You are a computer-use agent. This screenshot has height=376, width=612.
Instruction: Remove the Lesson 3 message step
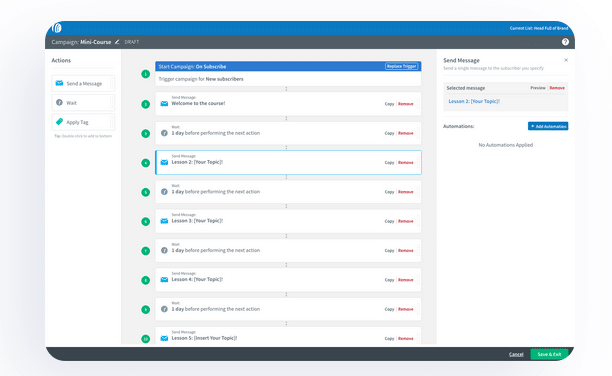406,221
